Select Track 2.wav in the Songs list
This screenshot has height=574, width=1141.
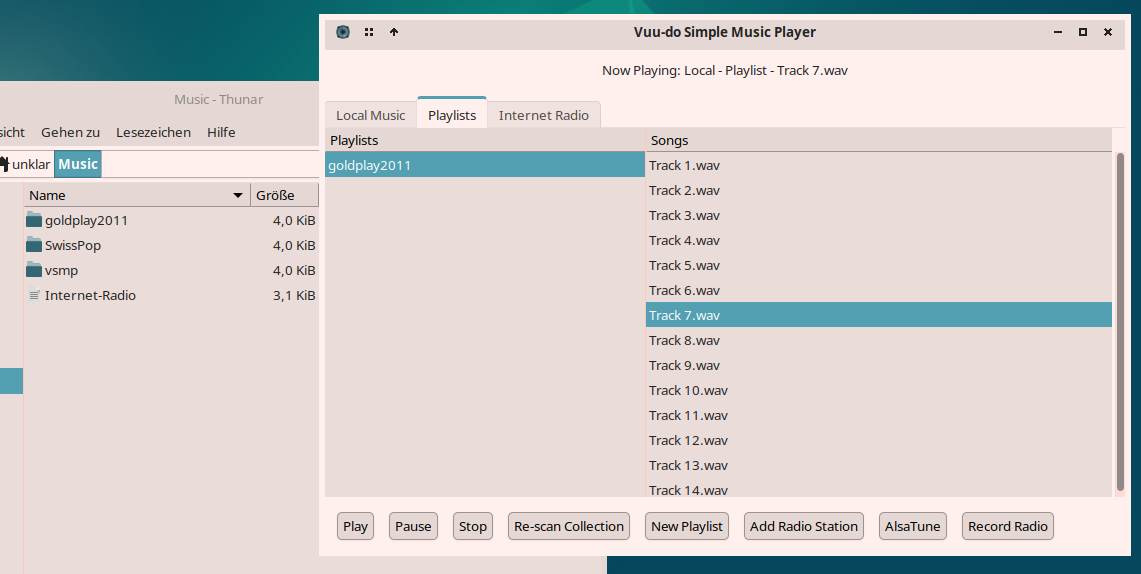(x=879, y=190)
